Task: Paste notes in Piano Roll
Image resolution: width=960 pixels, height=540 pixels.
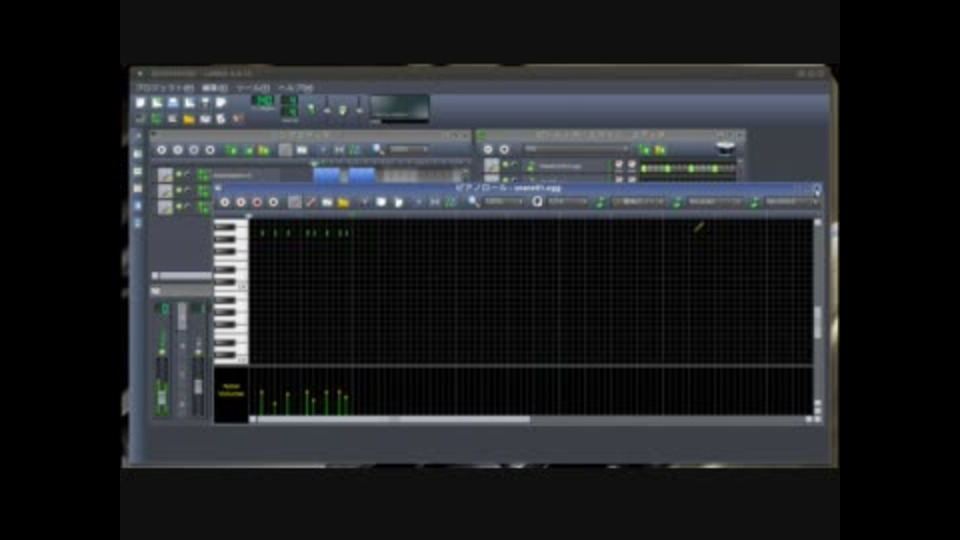Action: 398,201
